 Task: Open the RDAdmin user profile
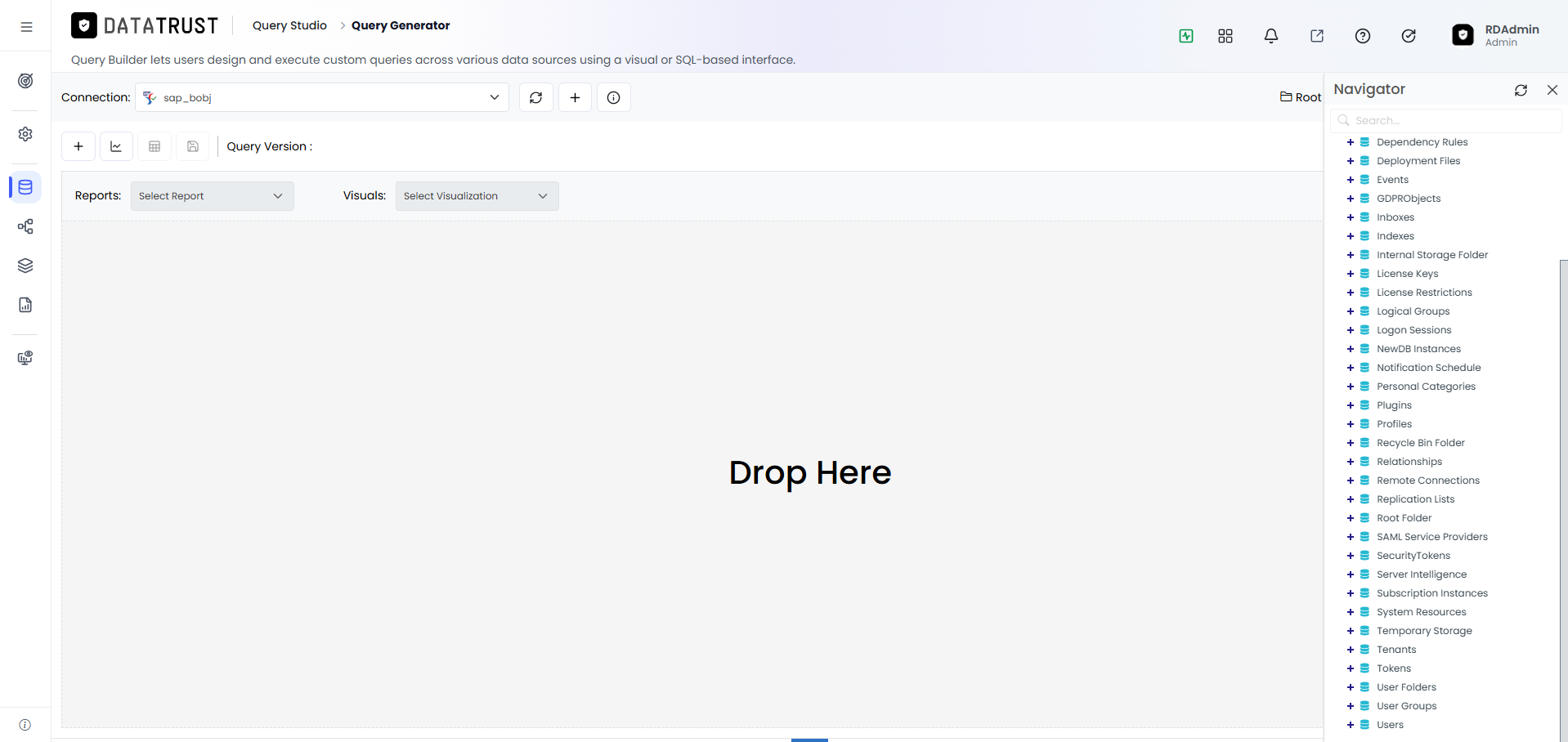click(x=1496, y=35)
